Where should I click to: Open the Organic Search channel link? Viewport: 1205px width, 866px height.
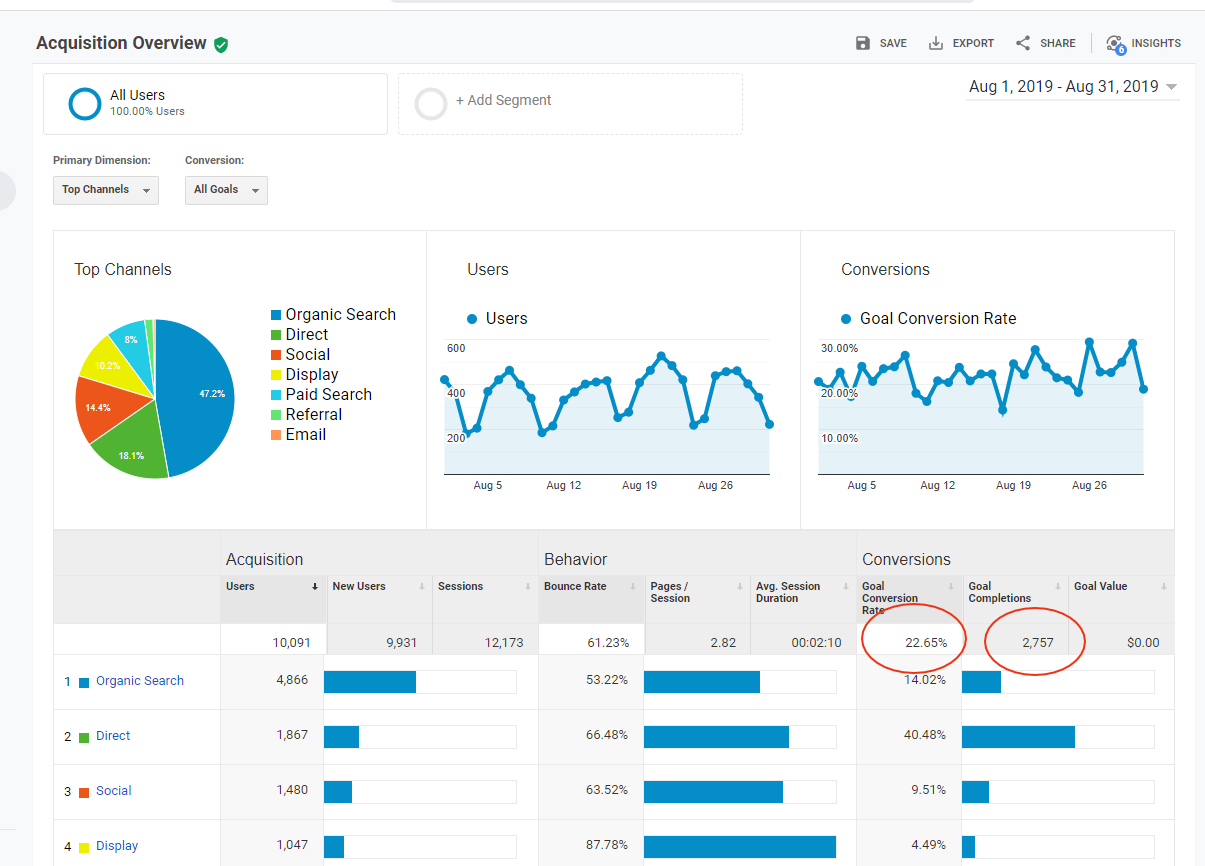point(140,681)
